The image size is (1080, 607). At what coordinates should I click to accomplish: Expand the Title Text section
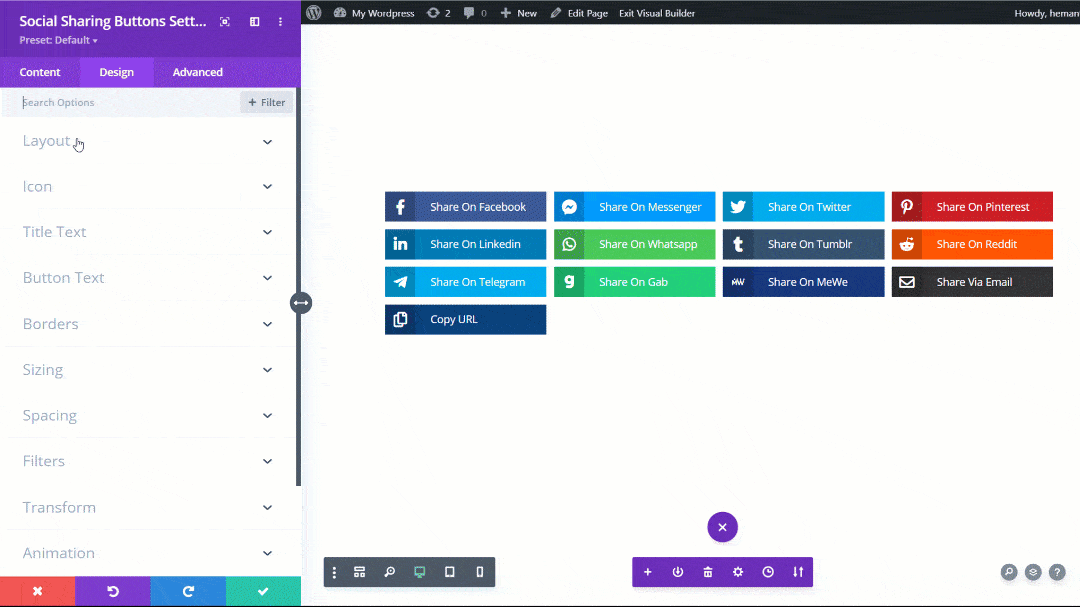pos(148,232)
